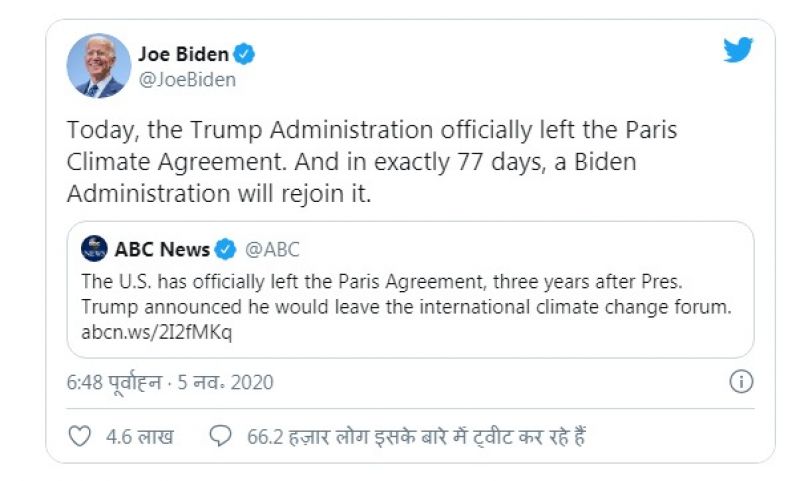The width and height of the screenshot is (800, 481).
Task: Click the ABC News logo avatar
Action: tap(95, 249)
